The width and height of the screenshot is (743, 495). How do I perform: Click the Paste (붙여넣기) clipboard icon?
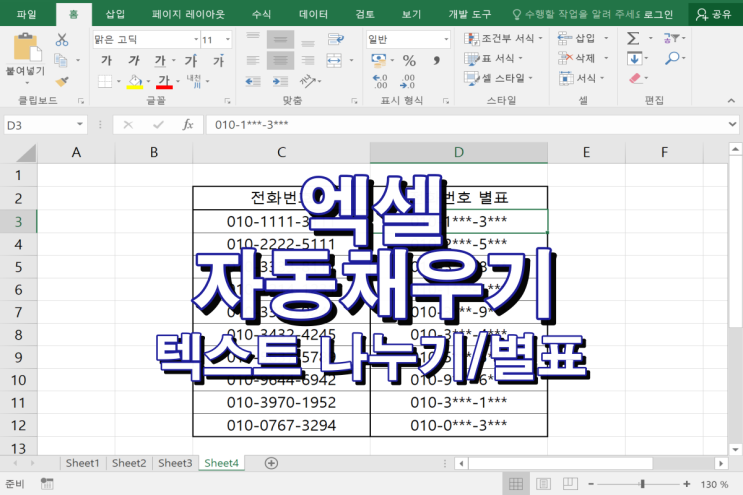pyautogui.click(x=27, y=48)
